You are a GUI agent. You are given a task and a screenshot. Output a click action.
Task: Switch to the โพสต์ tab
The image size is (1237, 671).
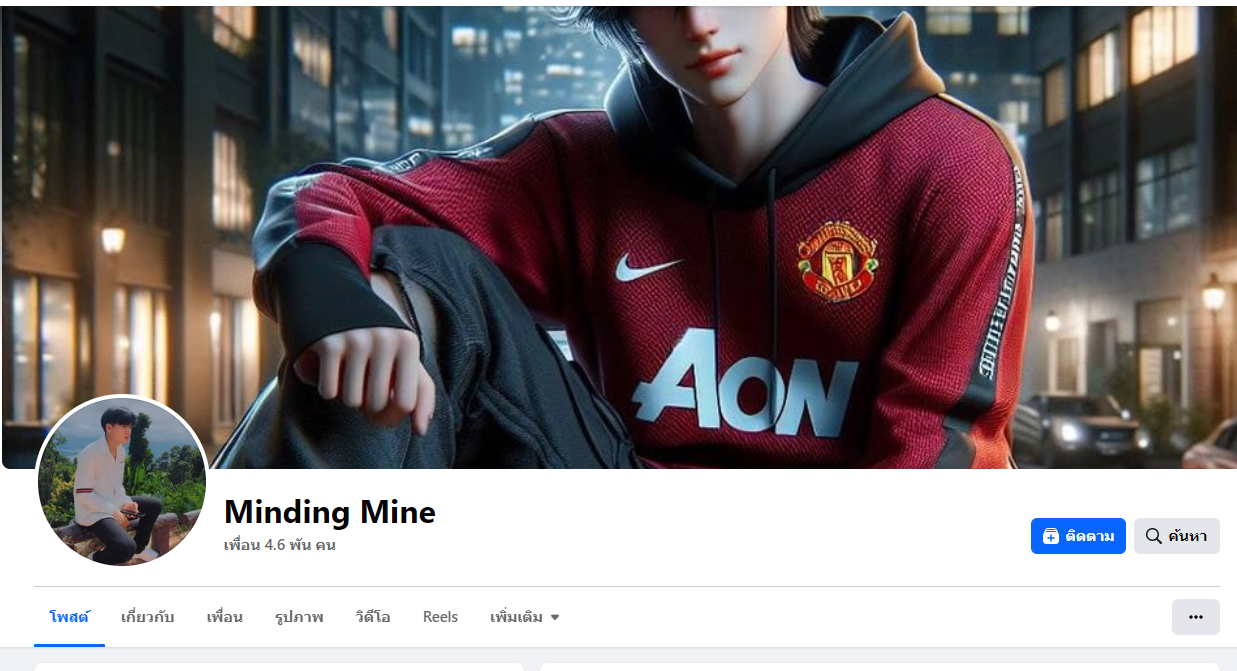pos(69,617)
